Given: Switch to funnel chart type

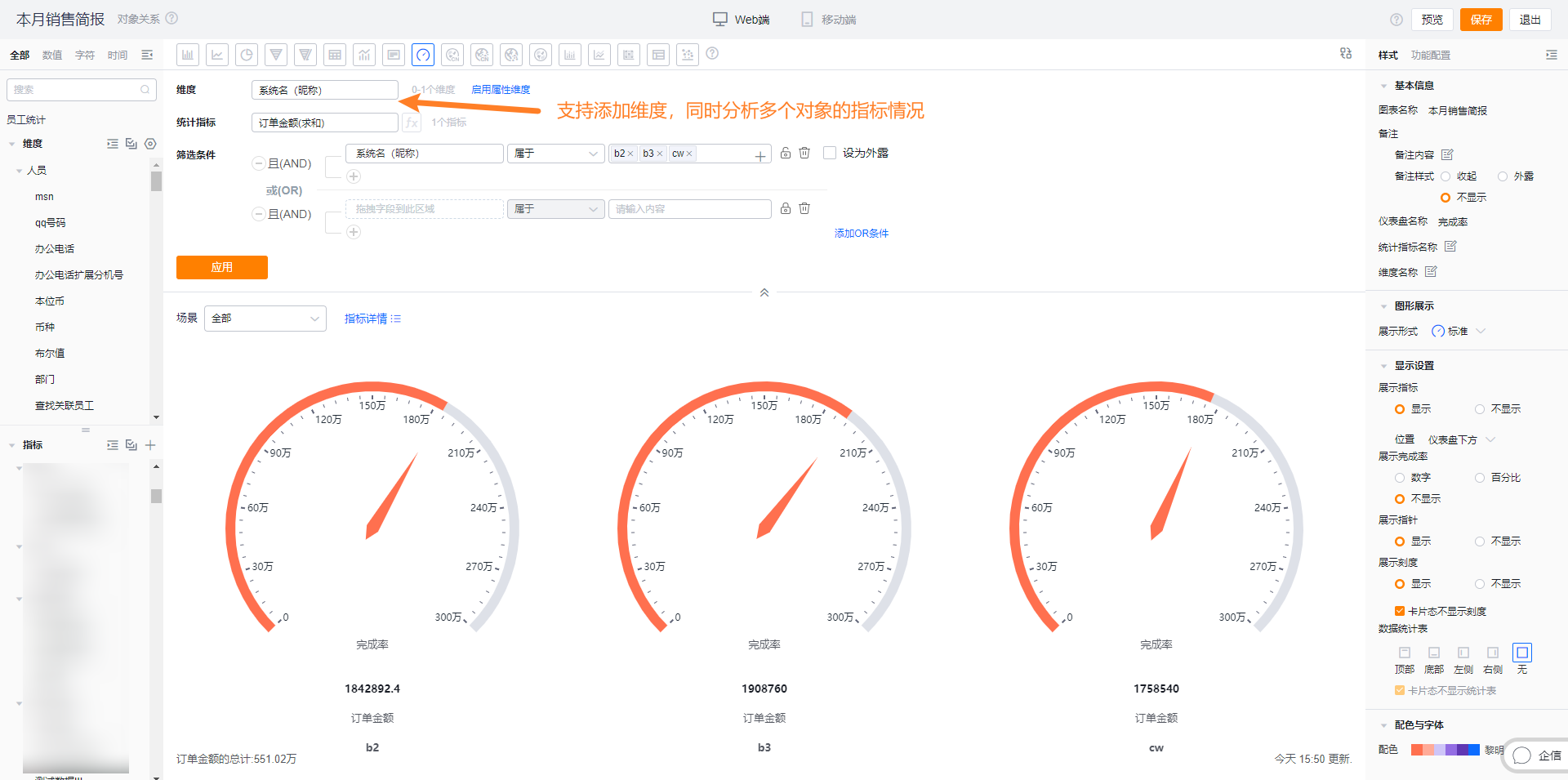Looking at the screenshot, I should [x=276, y=55].
